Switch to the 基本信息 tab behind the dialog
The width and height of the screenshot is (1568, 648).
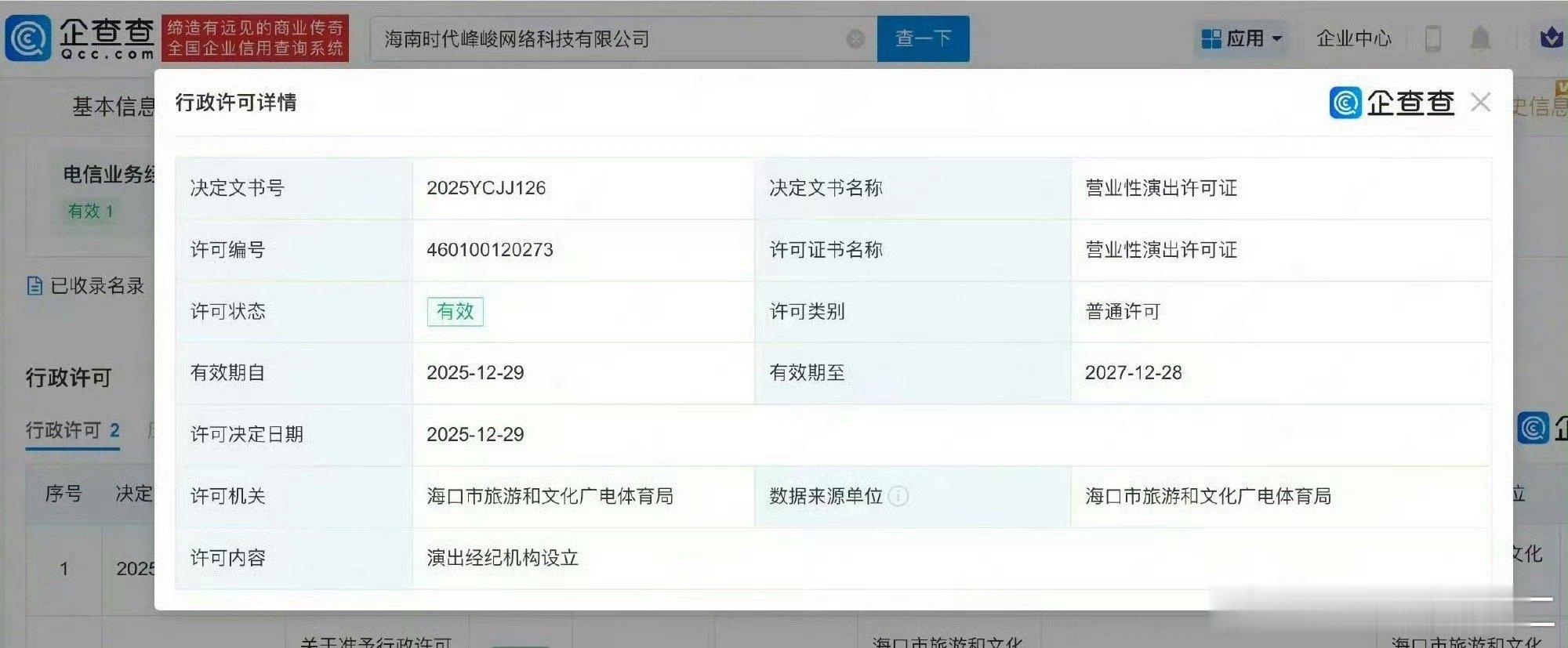pos(114,107)
